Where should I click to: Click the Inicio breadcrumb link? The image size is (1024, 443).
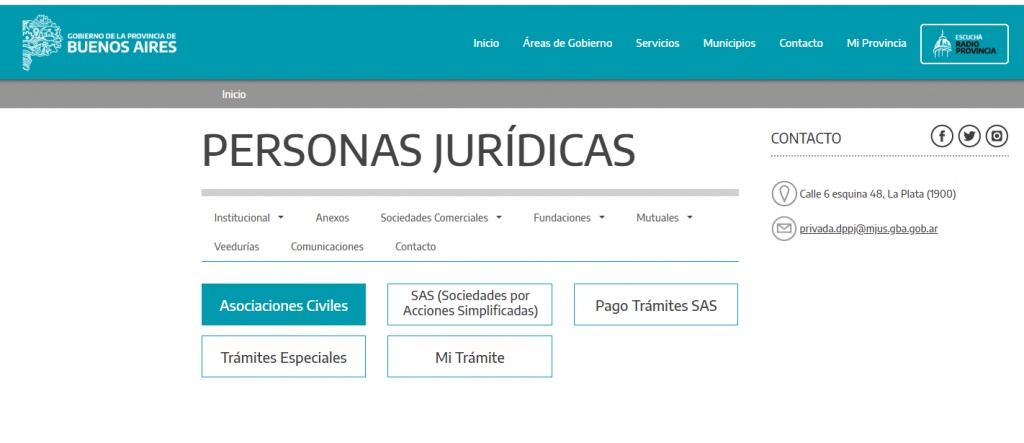coord(234,95)
